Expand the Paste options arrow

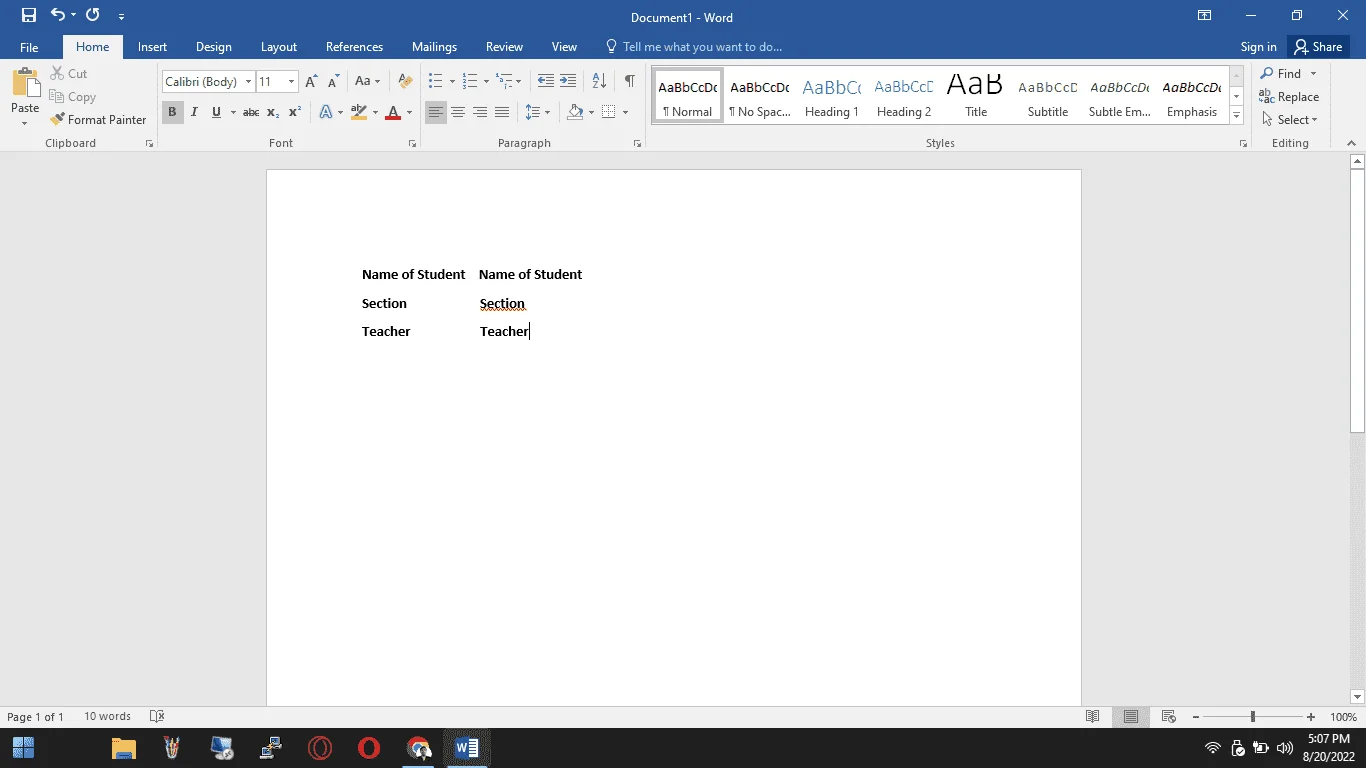click(25, 123)
